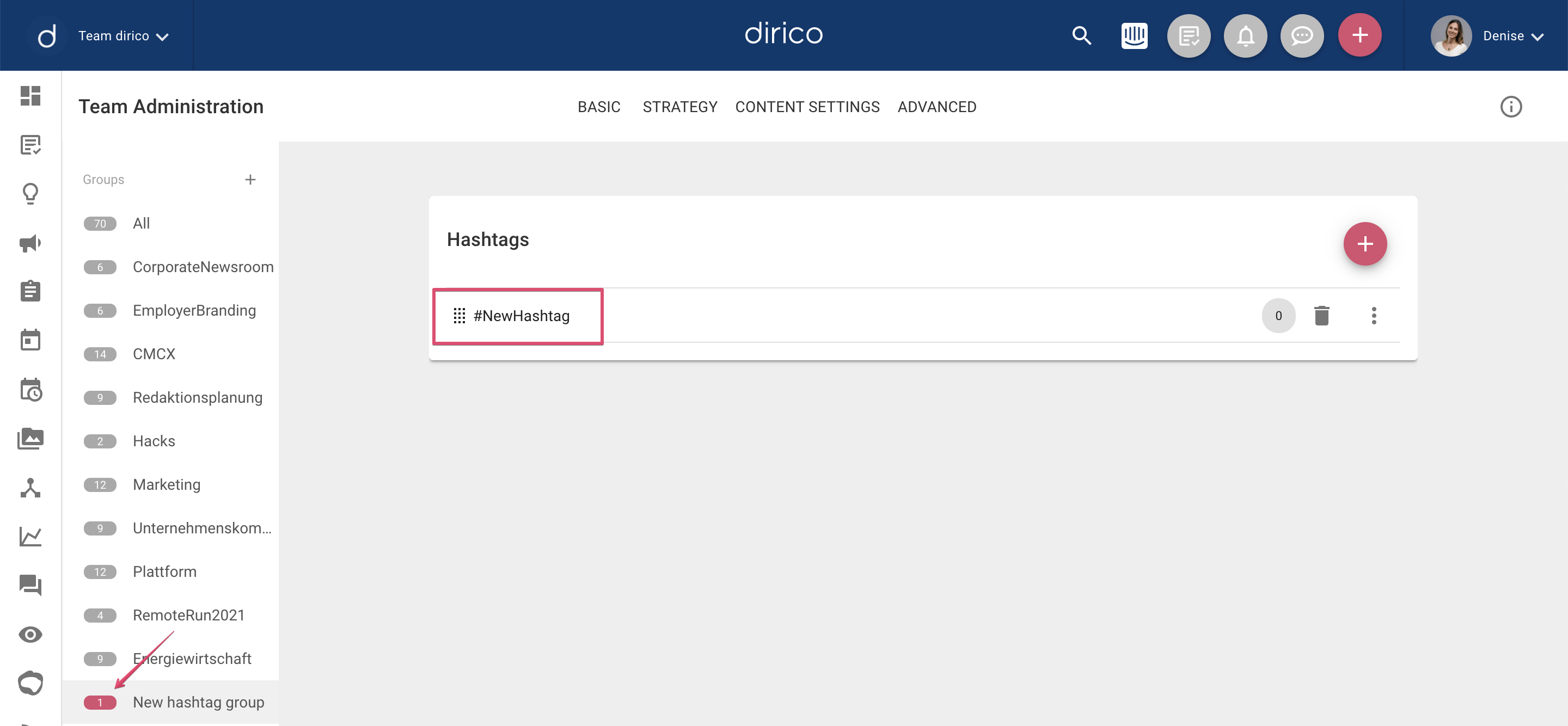This screenshot has width=1568, height=726.
Task: Select the Redaktionsplanung group
Action: [x=170, y=397]
